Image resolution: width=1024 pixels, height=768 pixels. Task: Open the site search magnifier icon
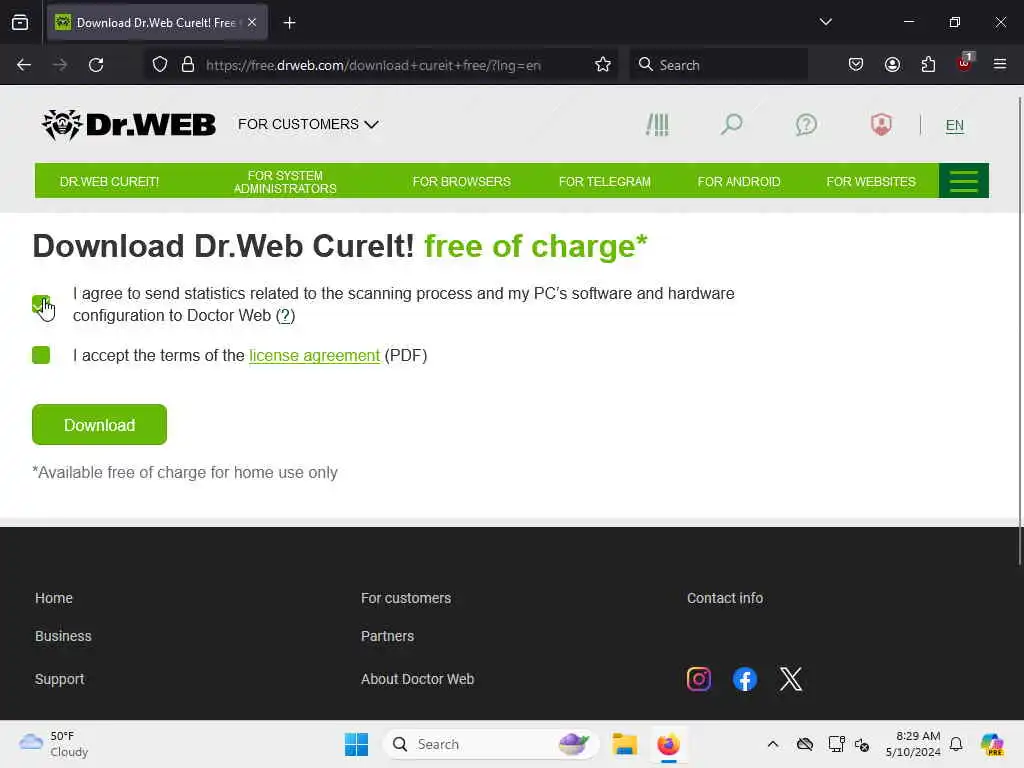point(731,124)
